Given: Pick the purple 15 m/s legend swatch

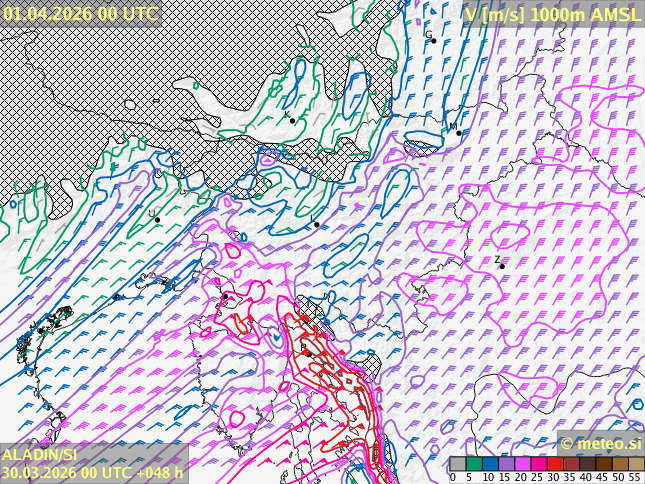Looking at the screenshot, I should tap(506, 464).
